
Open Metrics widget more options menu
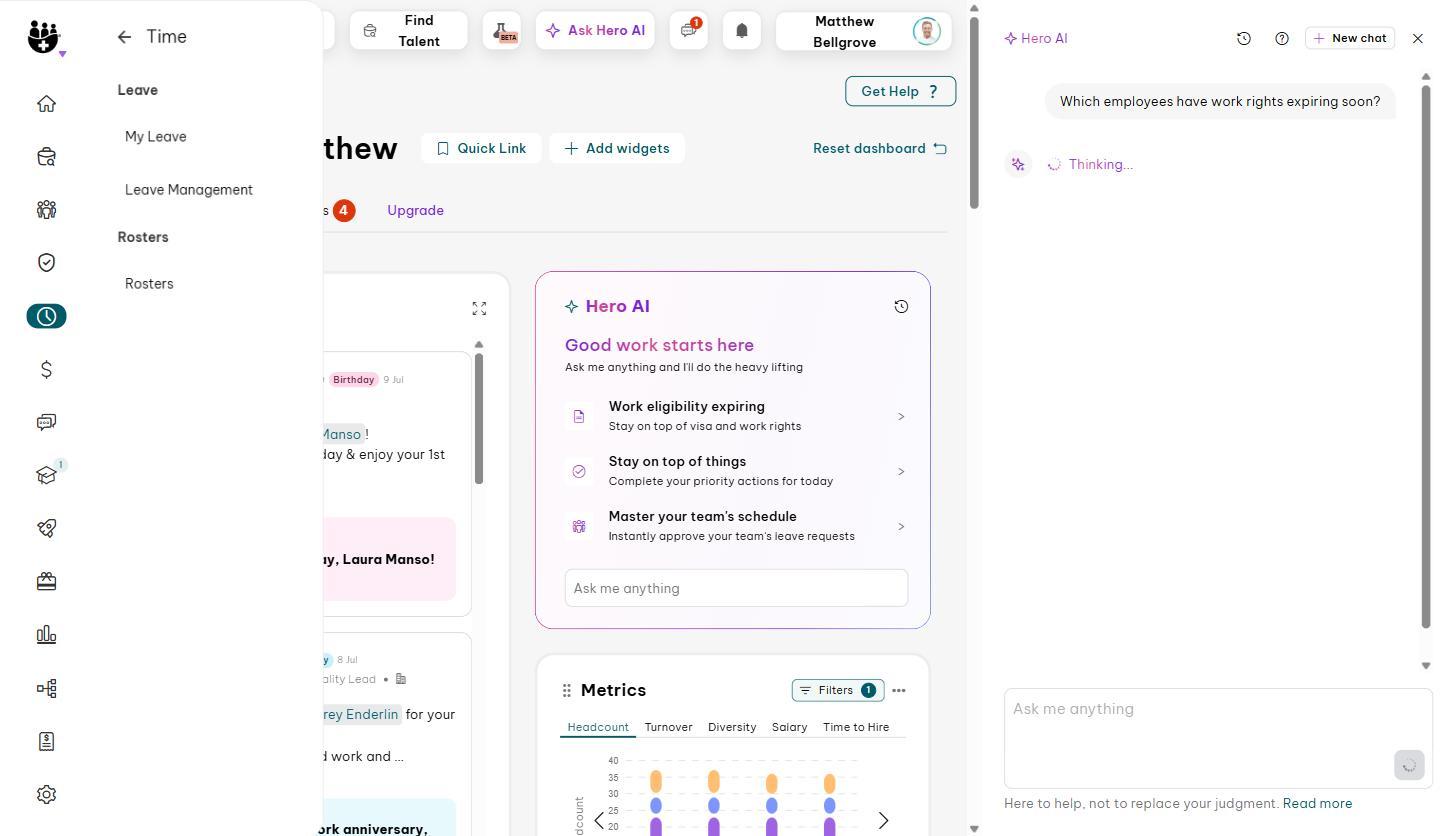[898, 690]
